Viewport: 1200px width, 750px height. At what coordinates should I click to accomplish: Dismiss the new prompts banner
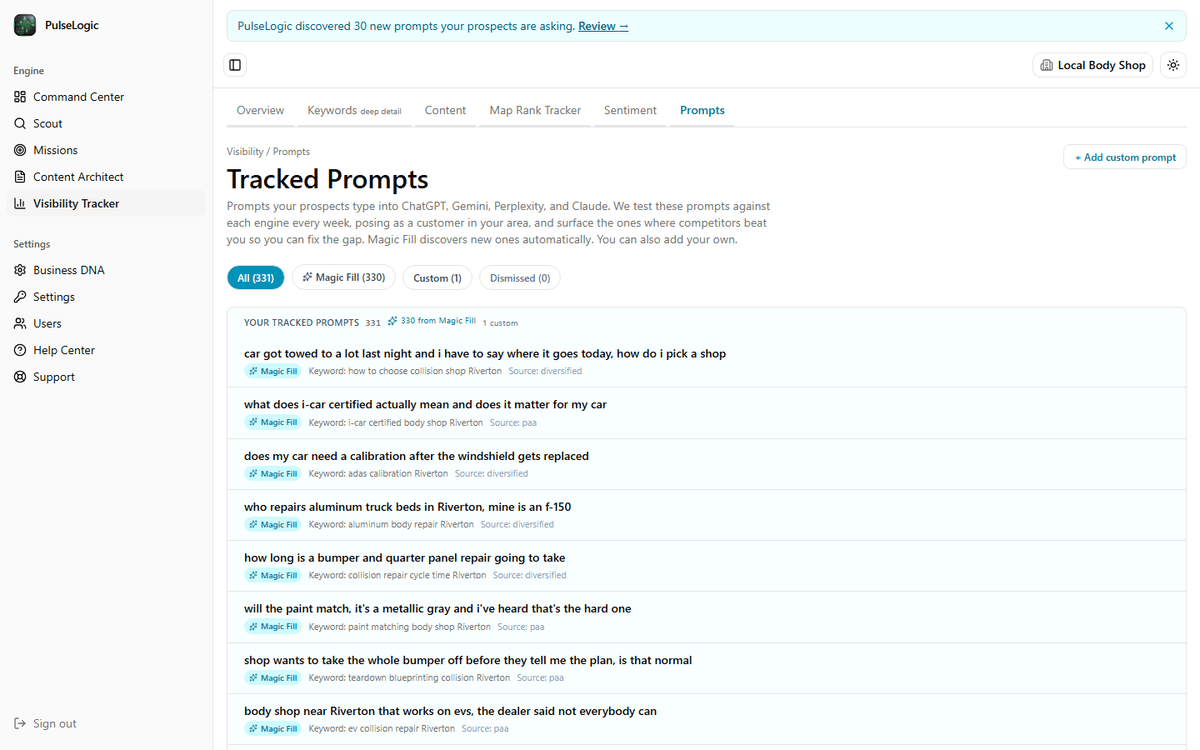(x=1169, y=26)
